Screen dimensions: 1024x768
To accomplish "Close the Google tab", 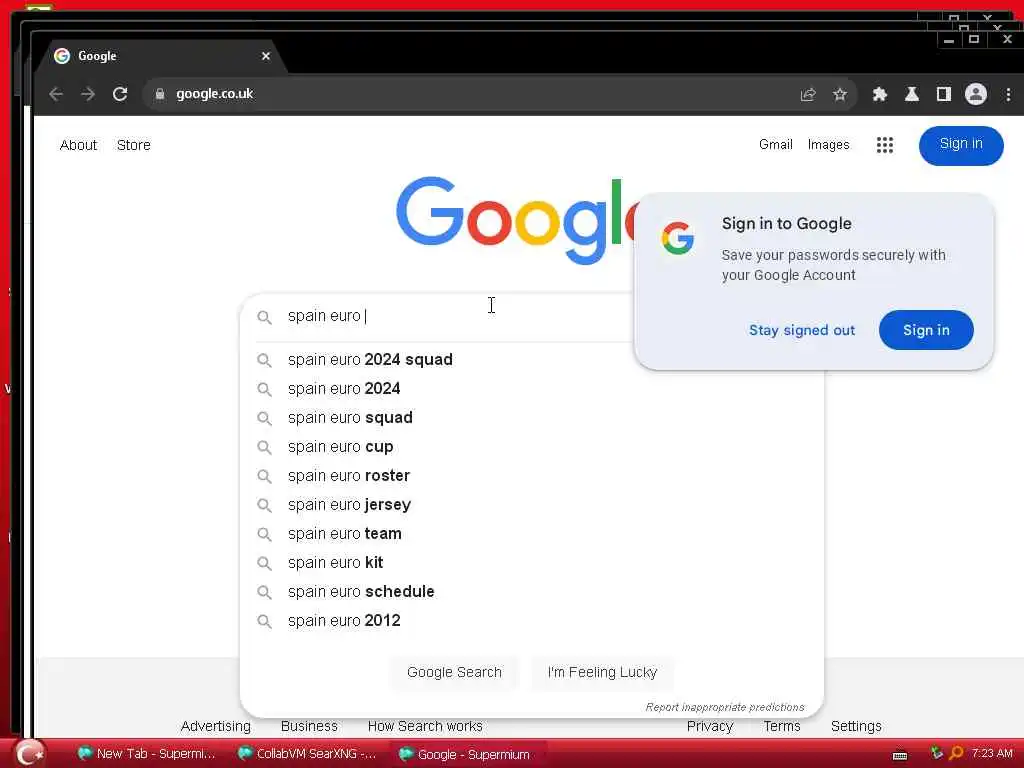I will [266, 56].
